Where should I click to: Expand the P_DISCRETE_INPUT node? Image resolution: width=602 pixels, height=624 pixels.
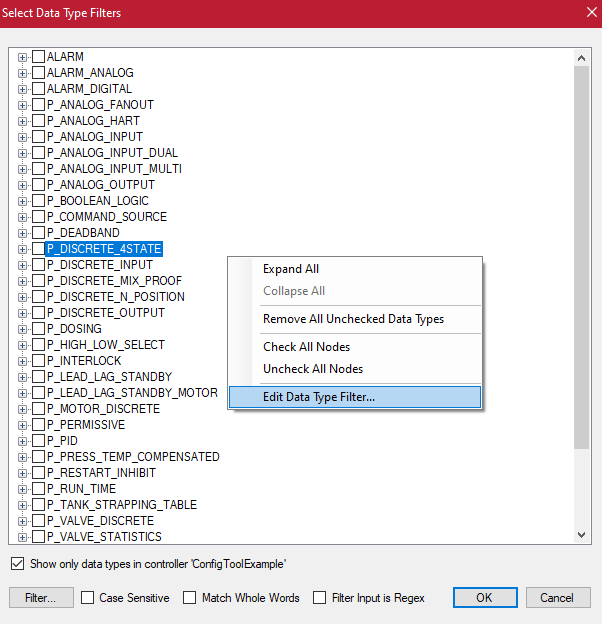pos(22,265)
